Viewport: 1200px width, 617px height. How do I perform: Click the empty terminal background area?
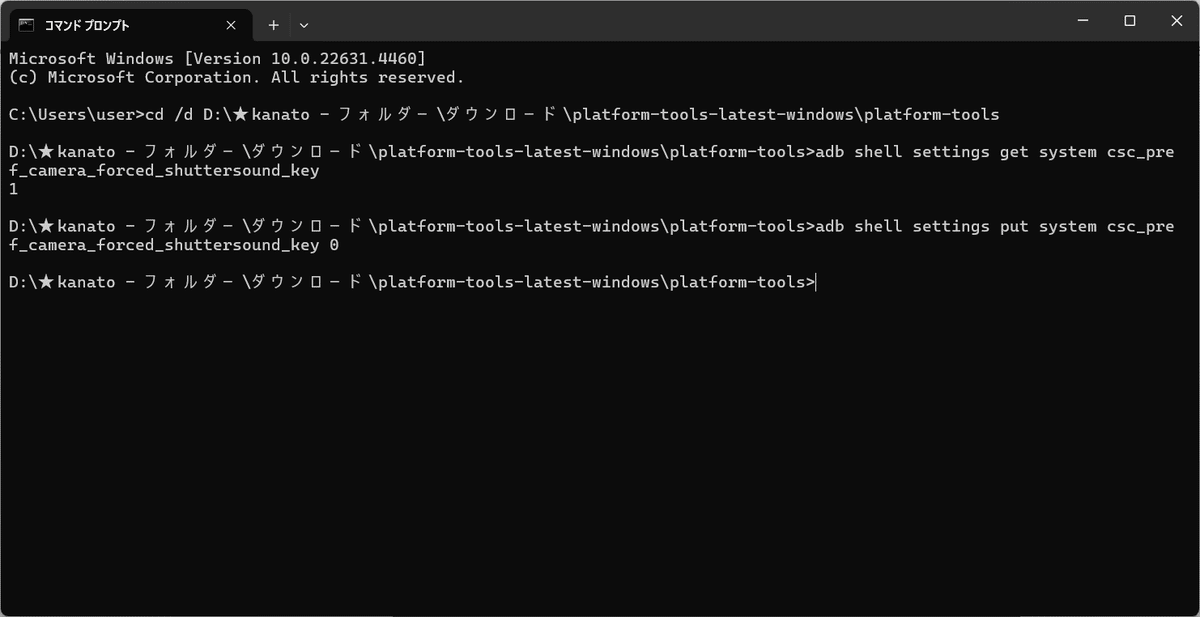(x=600, y=450)
